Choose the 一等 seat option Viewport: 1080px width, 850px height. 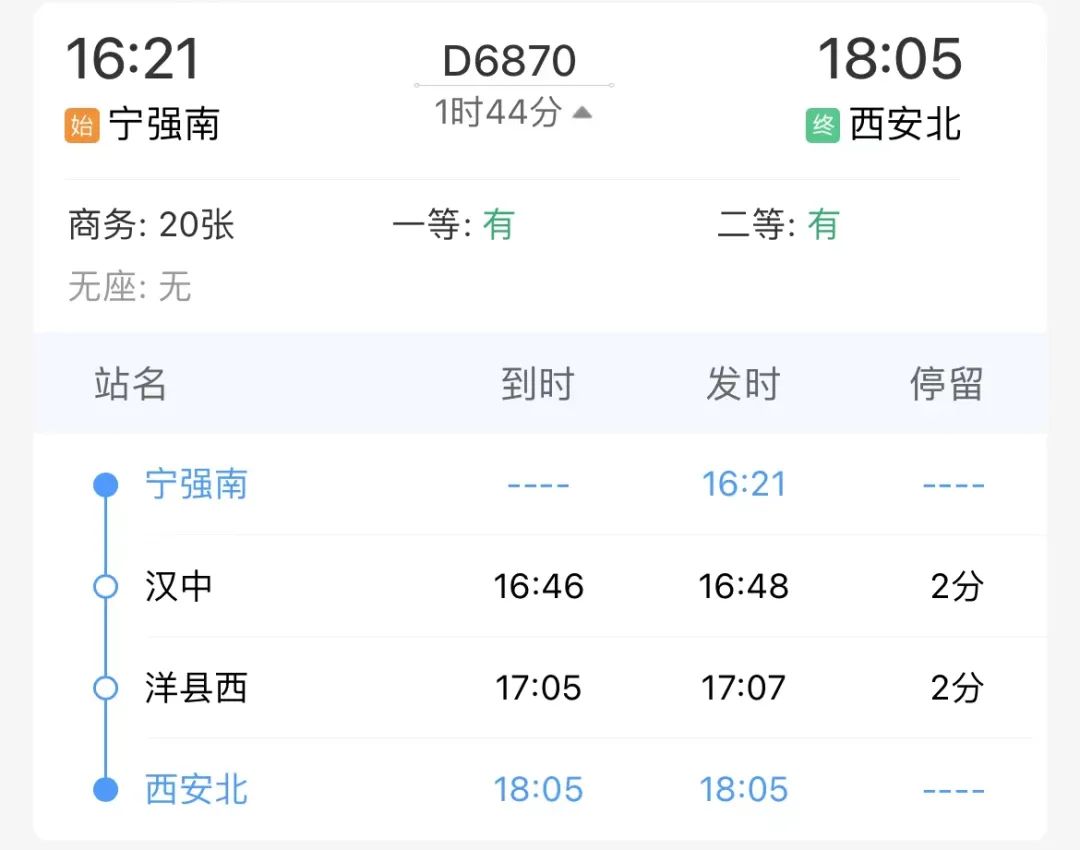pos(453,225)
